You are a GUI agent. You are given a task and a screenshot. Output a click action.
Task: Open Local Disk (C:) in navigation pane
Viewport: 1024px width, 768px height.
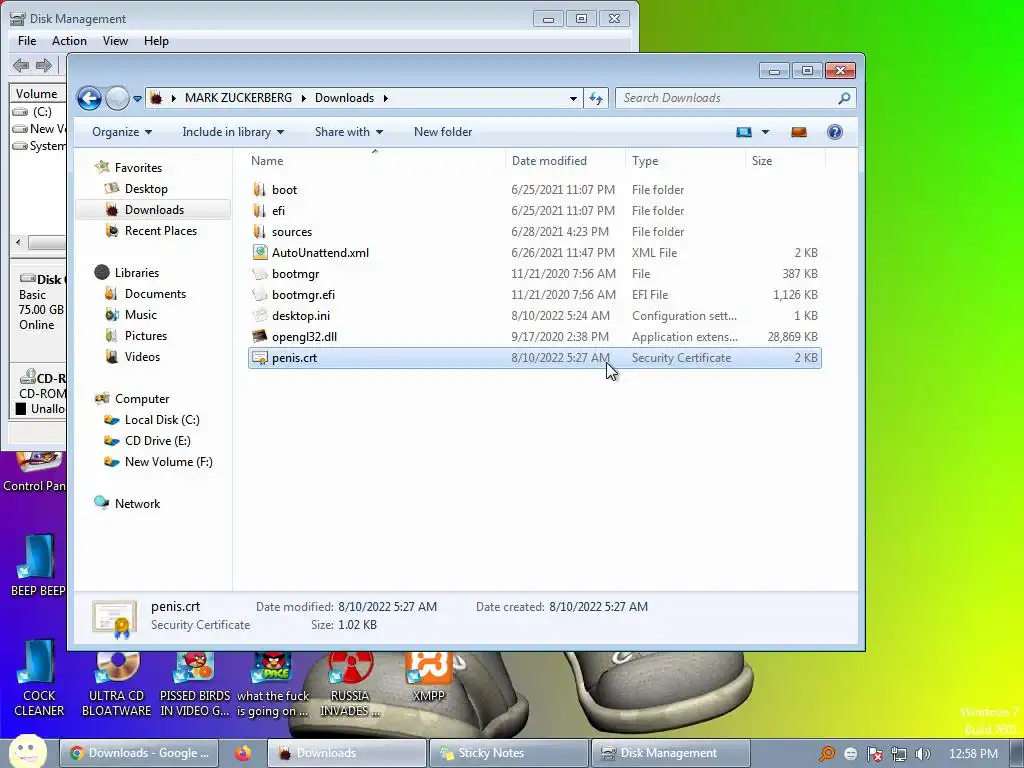pos(162,420)
